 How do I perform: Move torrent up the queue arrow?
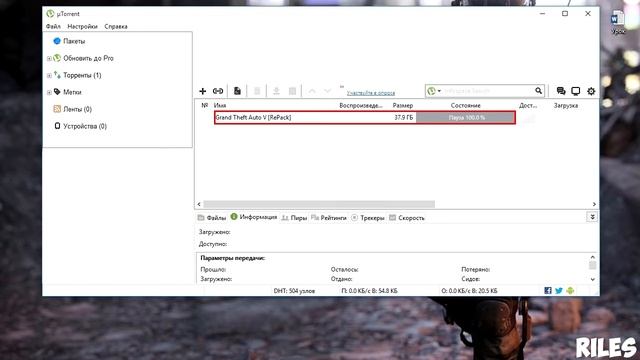(x=312, y=91)
